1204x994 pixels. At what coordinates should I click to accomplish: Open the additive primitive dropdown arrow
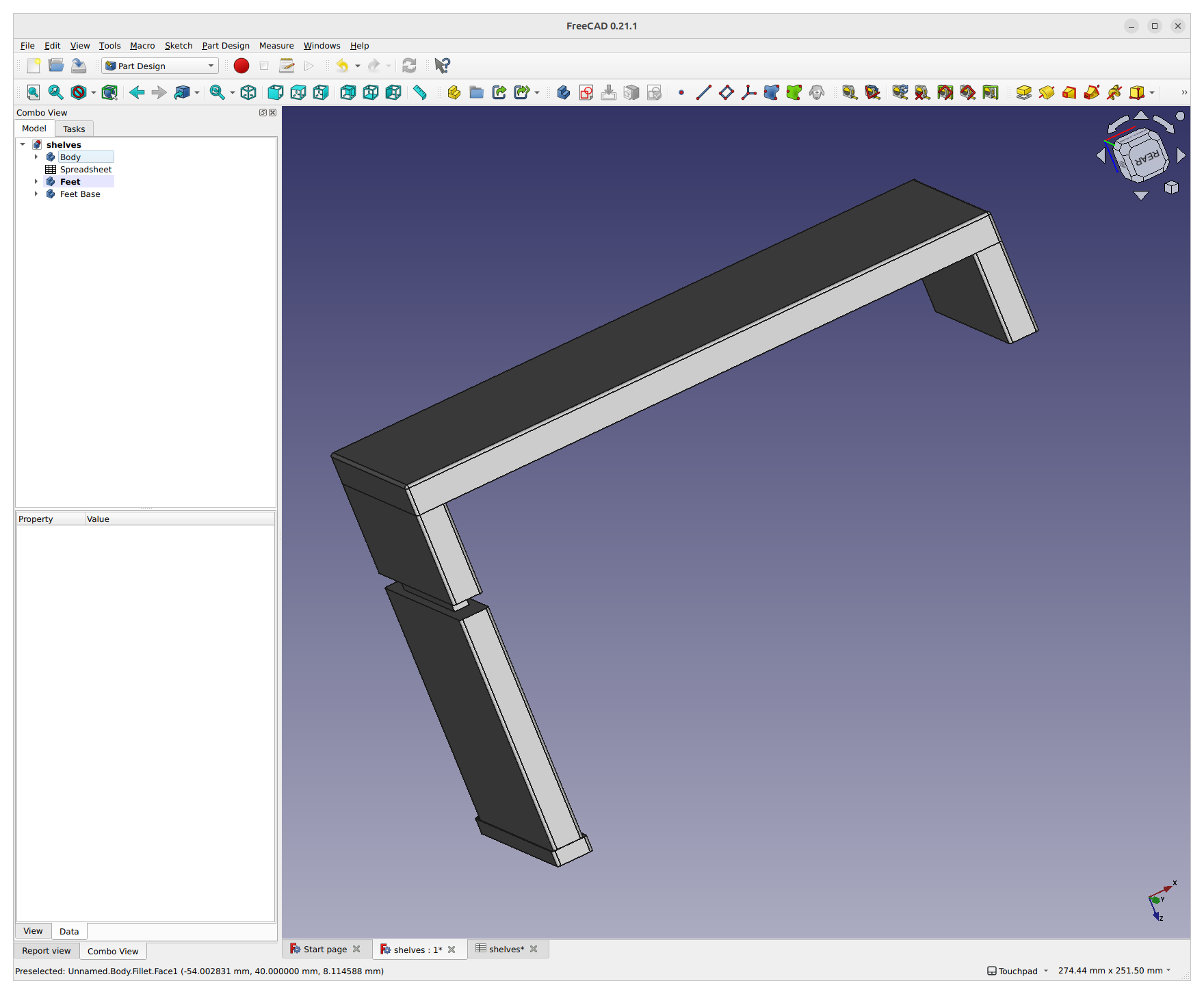point(1153,92)
